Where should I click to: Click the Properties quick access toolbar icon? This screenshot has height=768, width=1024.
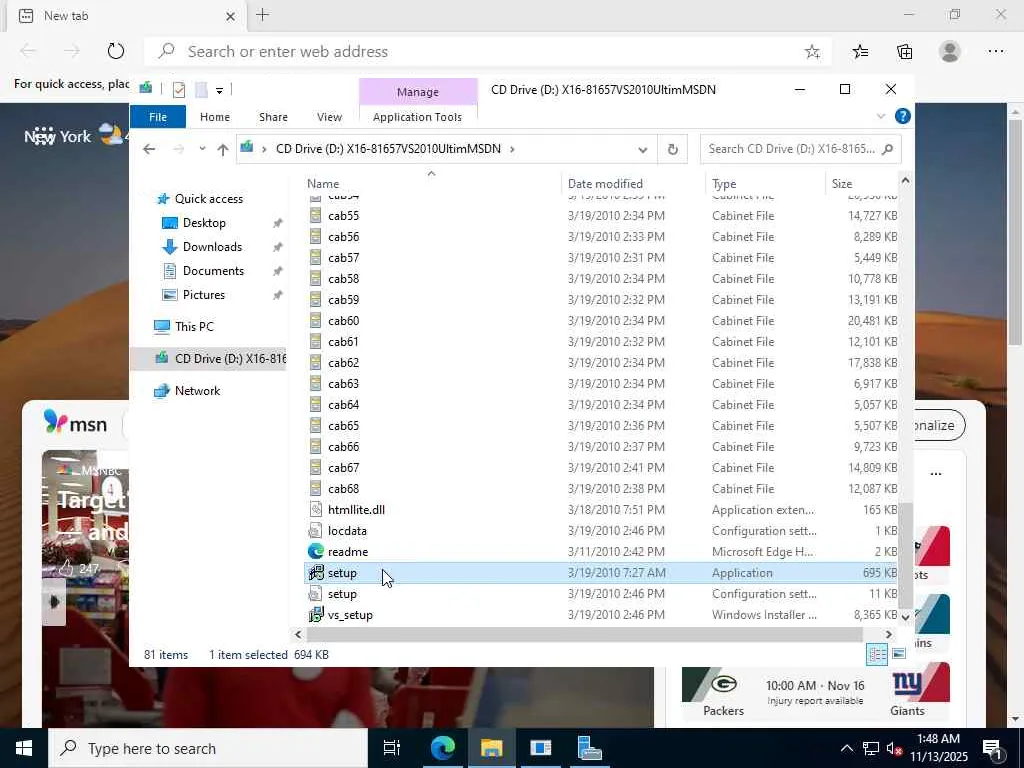pos(178,89)
